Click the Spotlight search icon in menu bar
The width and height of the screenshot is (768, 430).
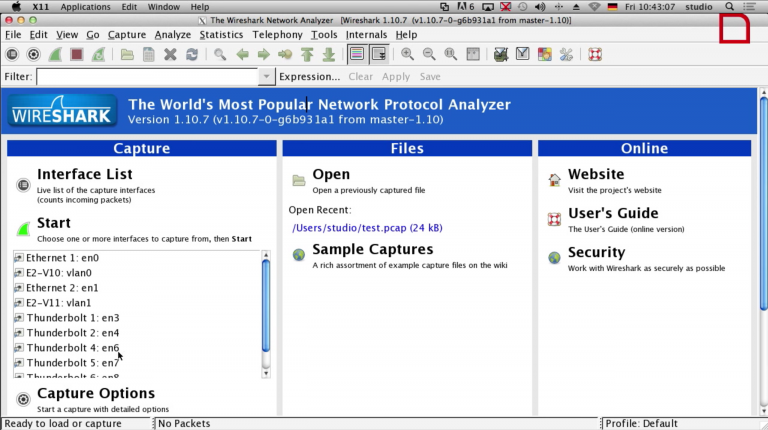[729, 7]
